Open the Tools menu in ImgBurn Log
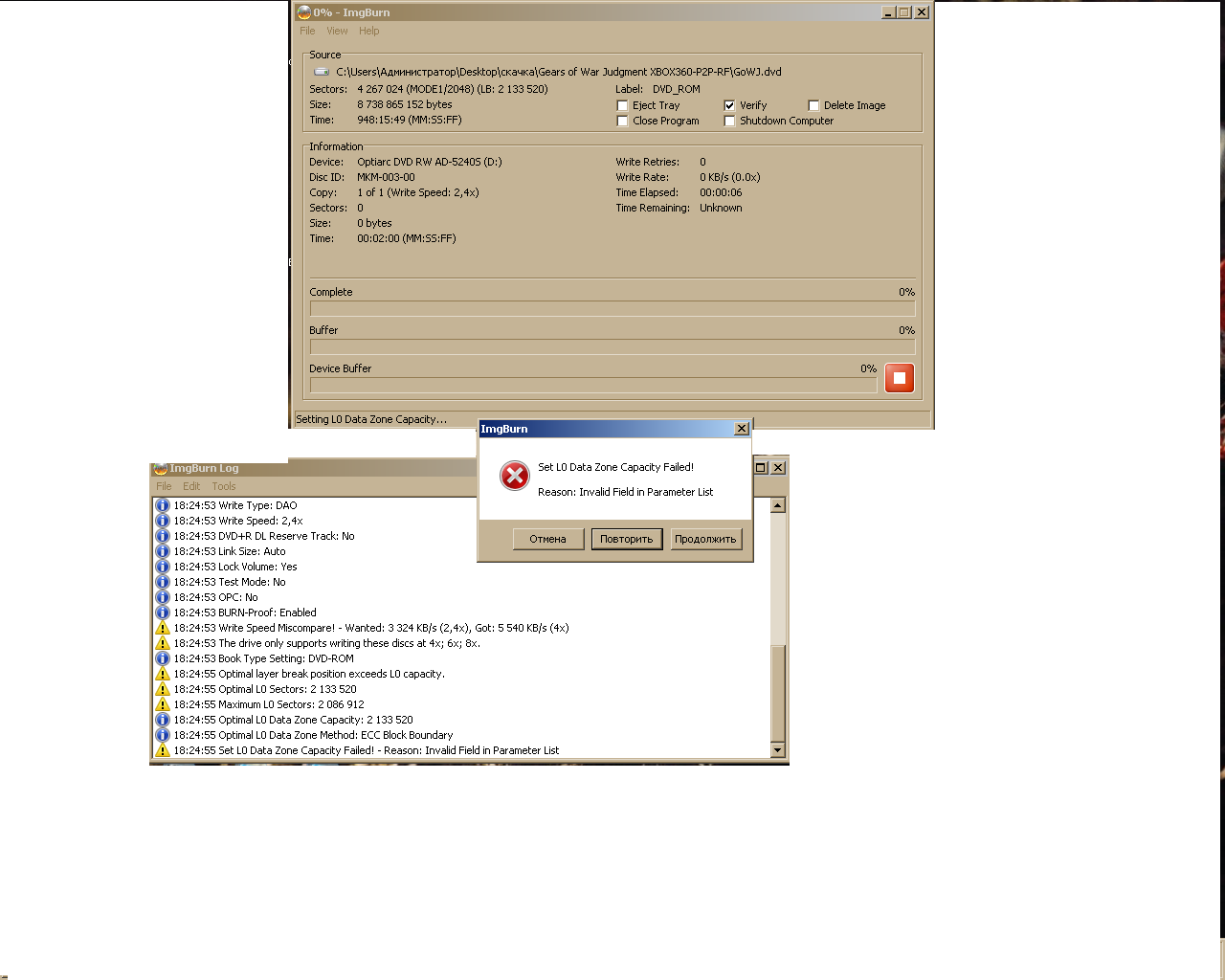 (224, 486)
